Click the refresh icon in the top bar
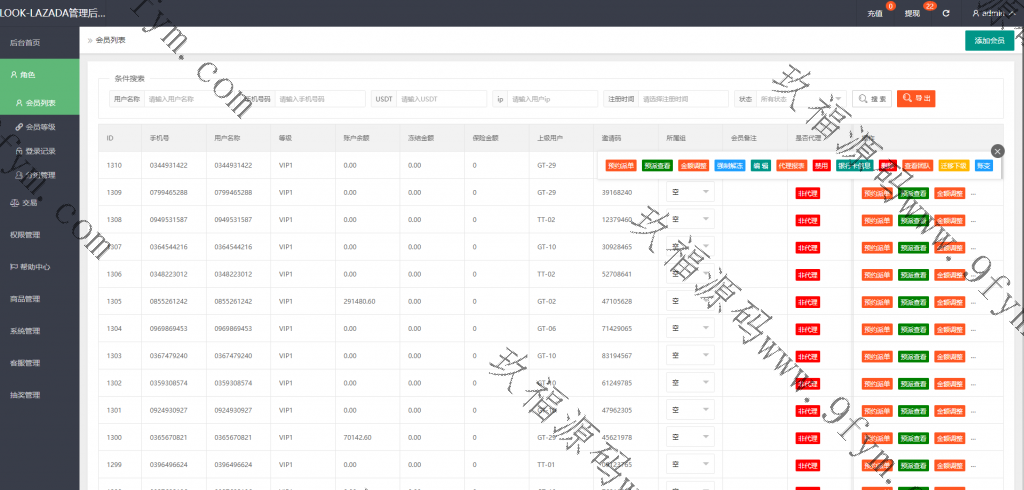Viewport: 1024px width, 490px height. coord(946,13)
